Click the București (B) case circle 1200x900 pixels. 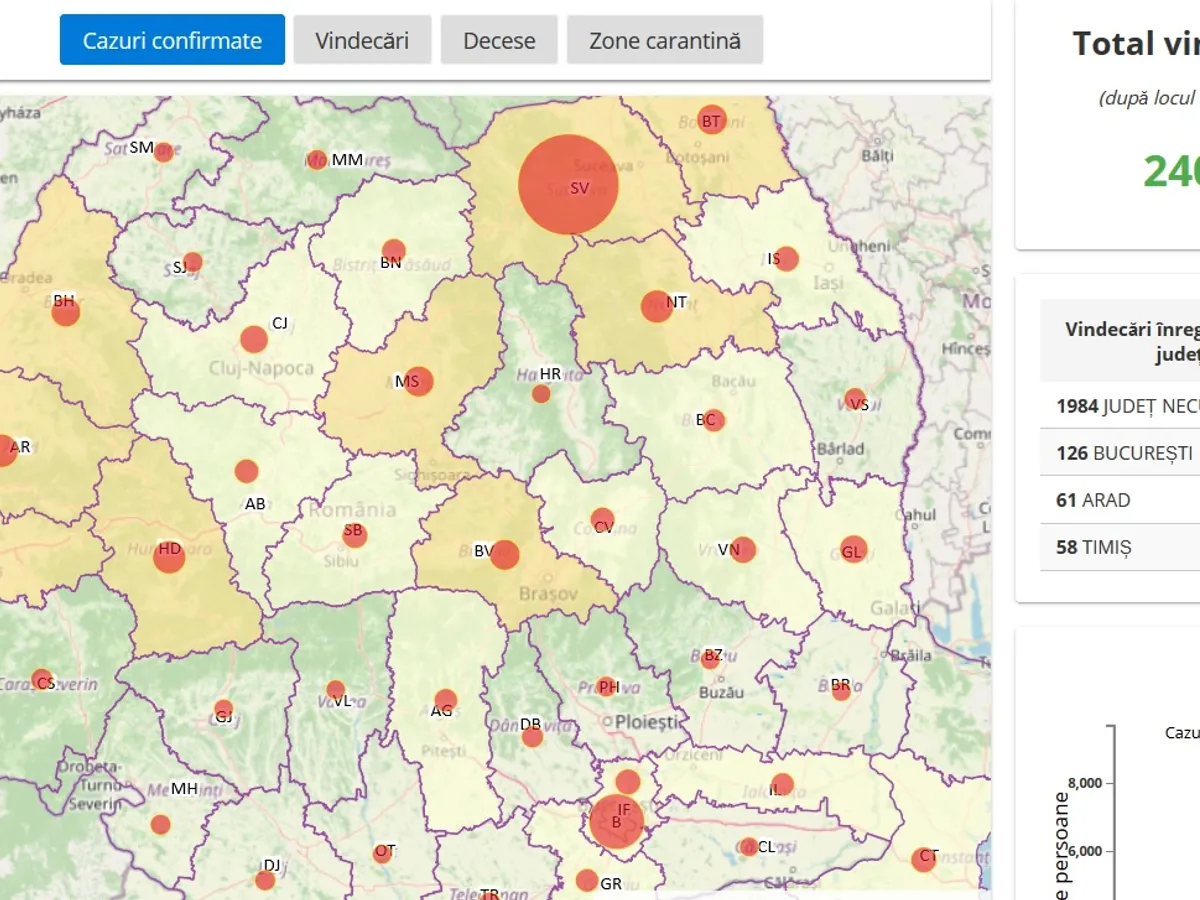(x=616, y=821)
